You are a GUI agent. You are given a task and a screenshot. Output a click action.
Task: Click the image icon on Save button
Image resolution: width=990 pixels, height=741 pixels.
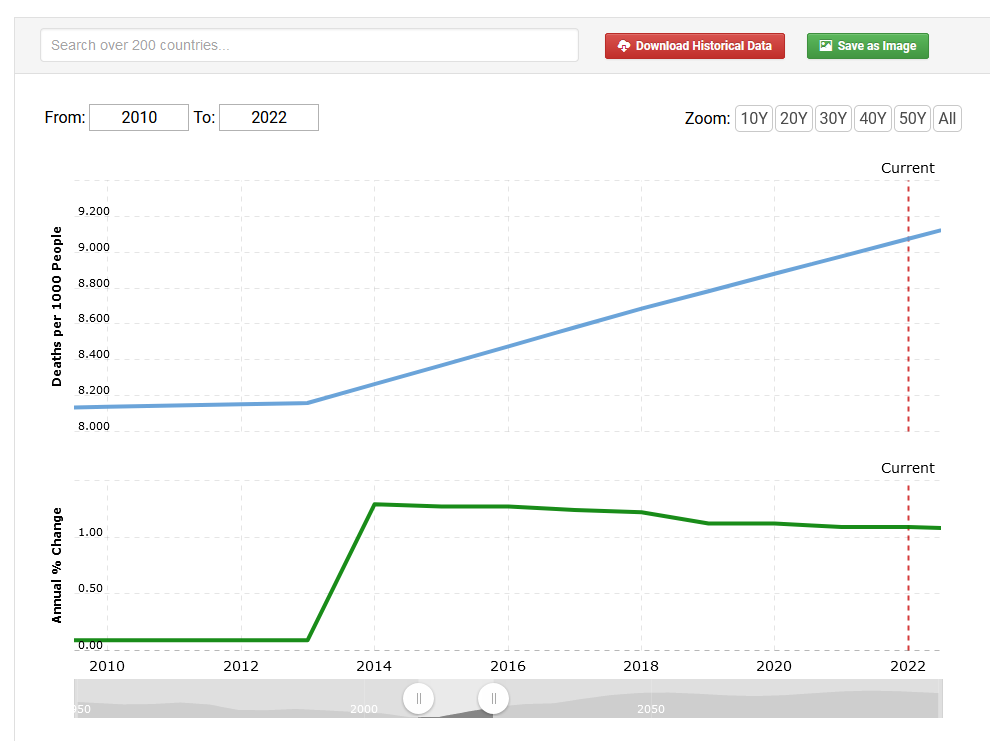coord(825,46)
